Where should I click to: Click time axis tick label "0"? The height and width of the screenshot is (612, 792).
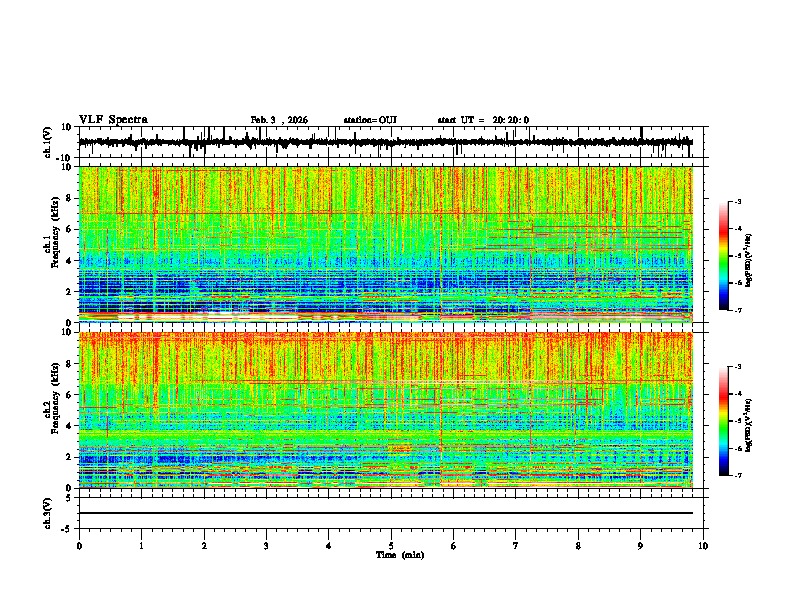click(x=79, y=546)
